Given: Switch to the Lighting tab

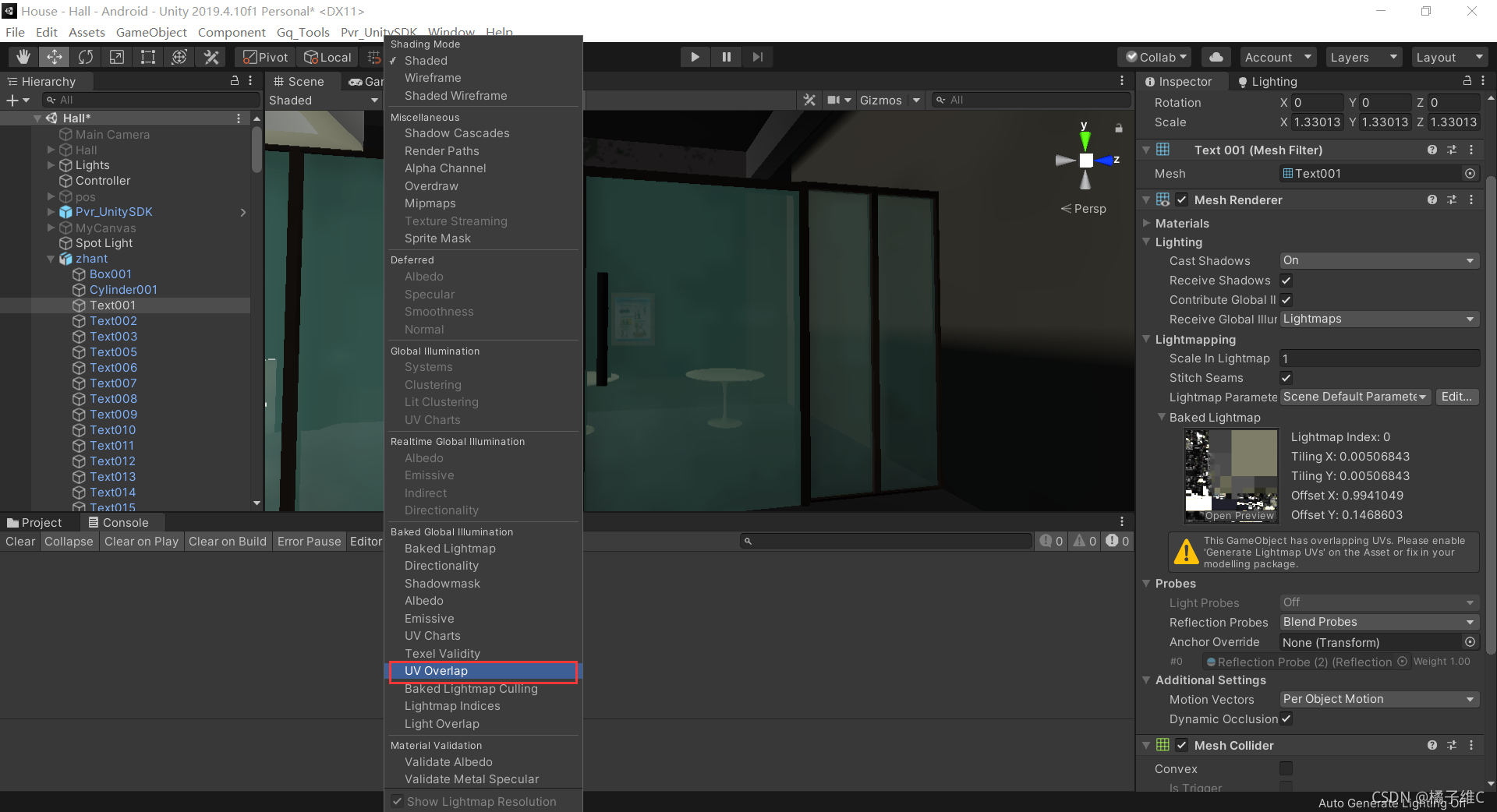Looking at the screenshot, I should 1267,81.
